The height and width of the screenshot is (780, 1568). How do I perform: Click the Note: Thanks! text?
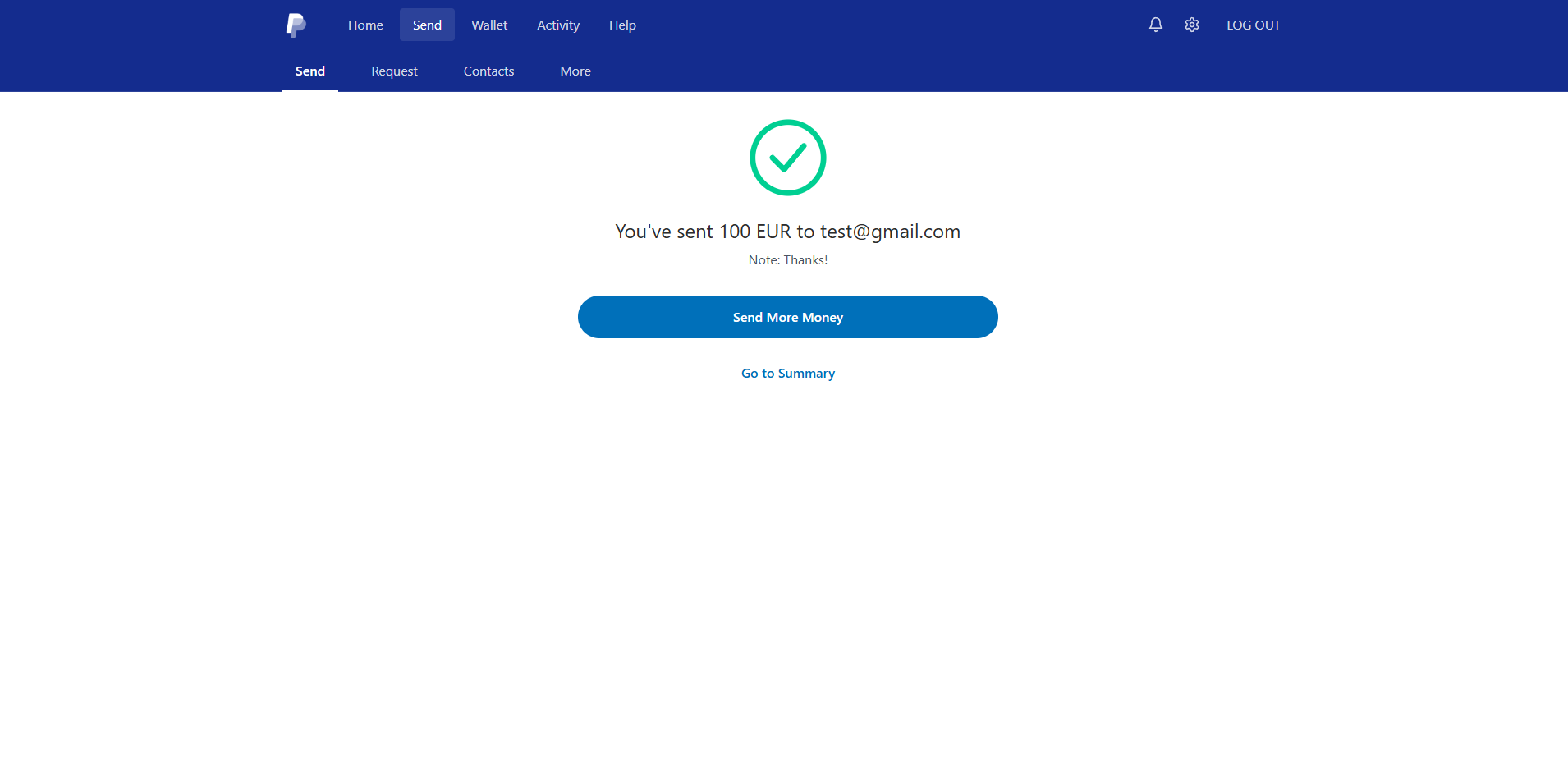coord(788,260)
